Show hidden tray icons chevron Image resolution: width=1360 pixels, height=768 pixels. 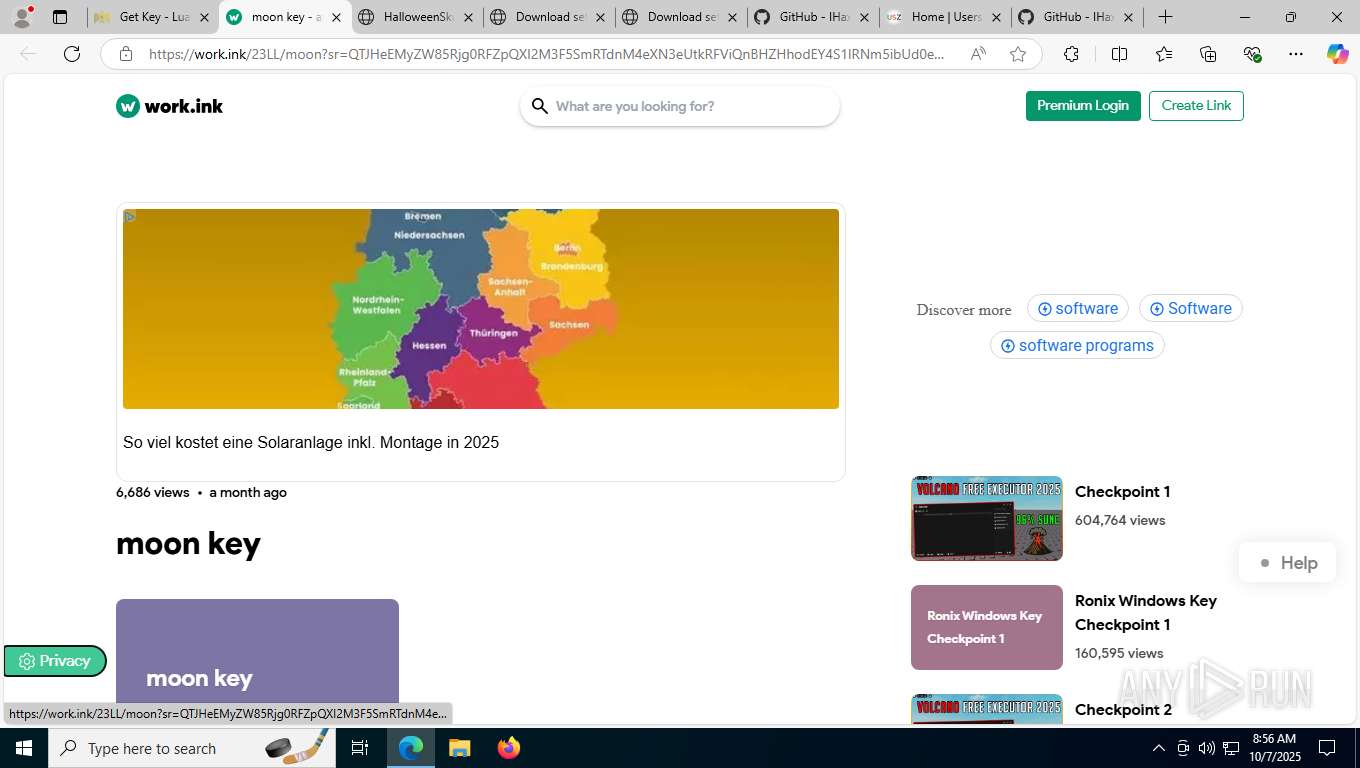click(x=1159, y=748)
